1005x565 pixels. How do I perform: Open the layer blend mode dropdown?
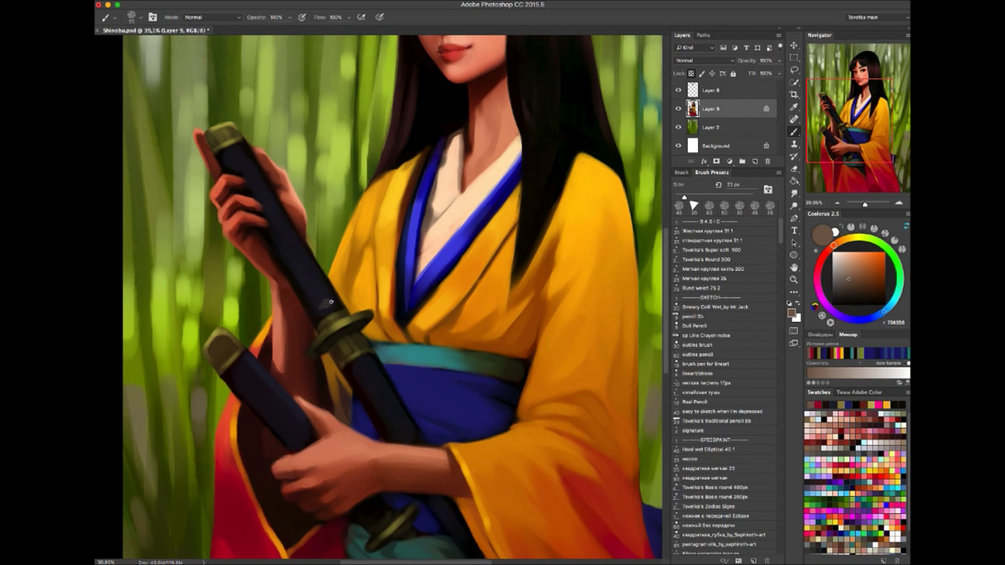[704, 61]
